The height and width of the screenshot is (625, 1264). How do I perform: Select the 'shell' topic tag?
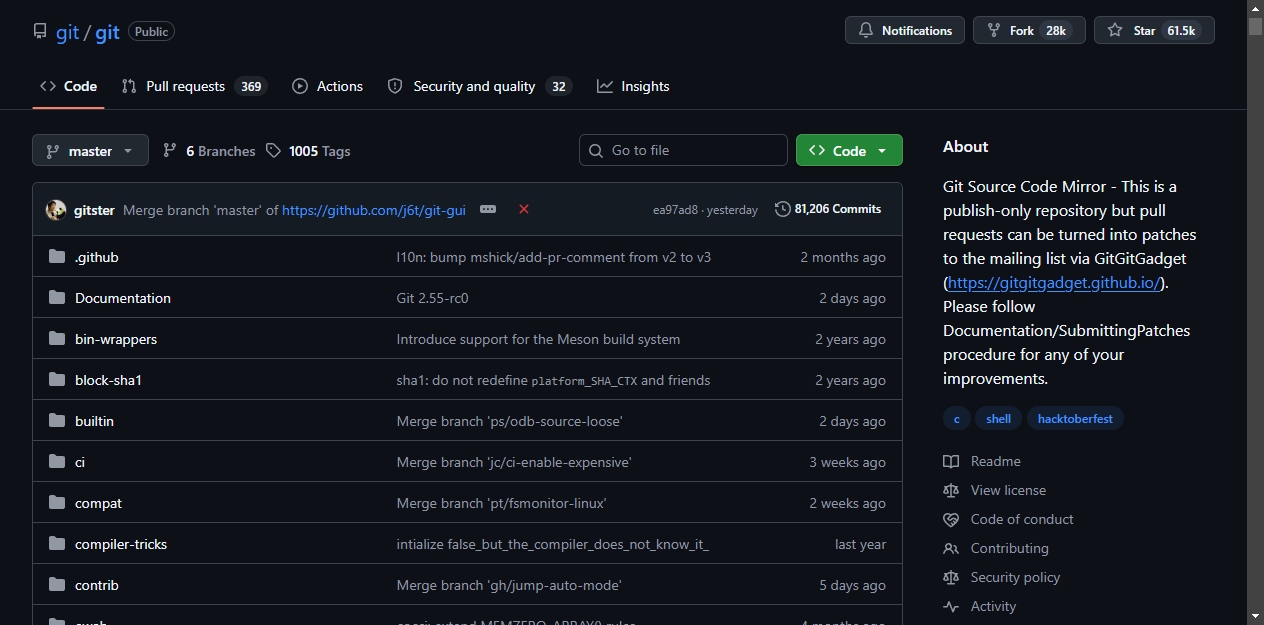(998, 419)
